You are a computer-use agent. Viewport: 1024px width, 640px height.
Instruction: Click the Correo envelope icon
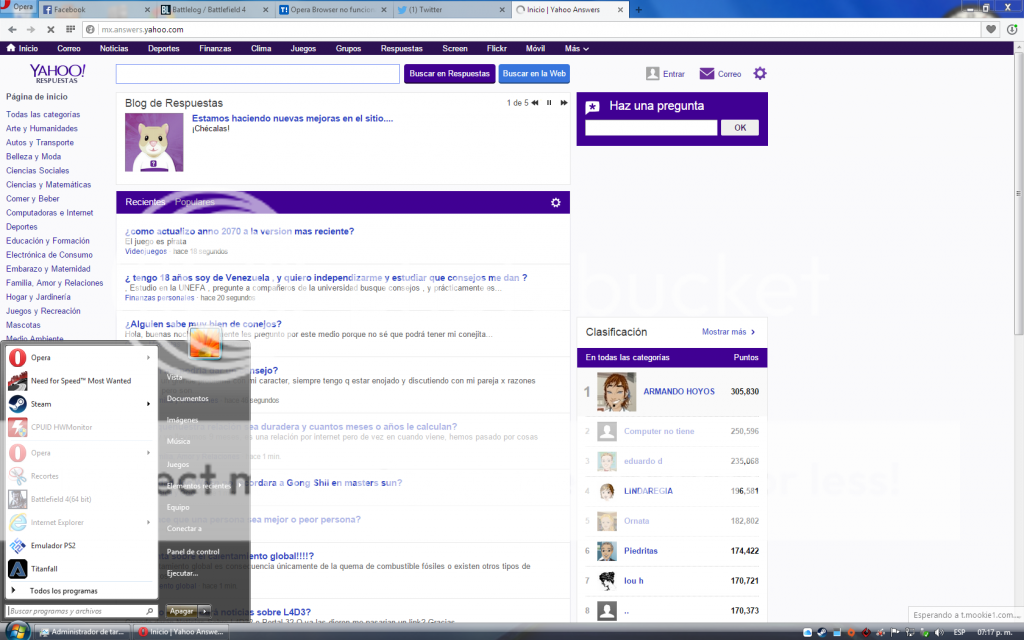[707, 74]
